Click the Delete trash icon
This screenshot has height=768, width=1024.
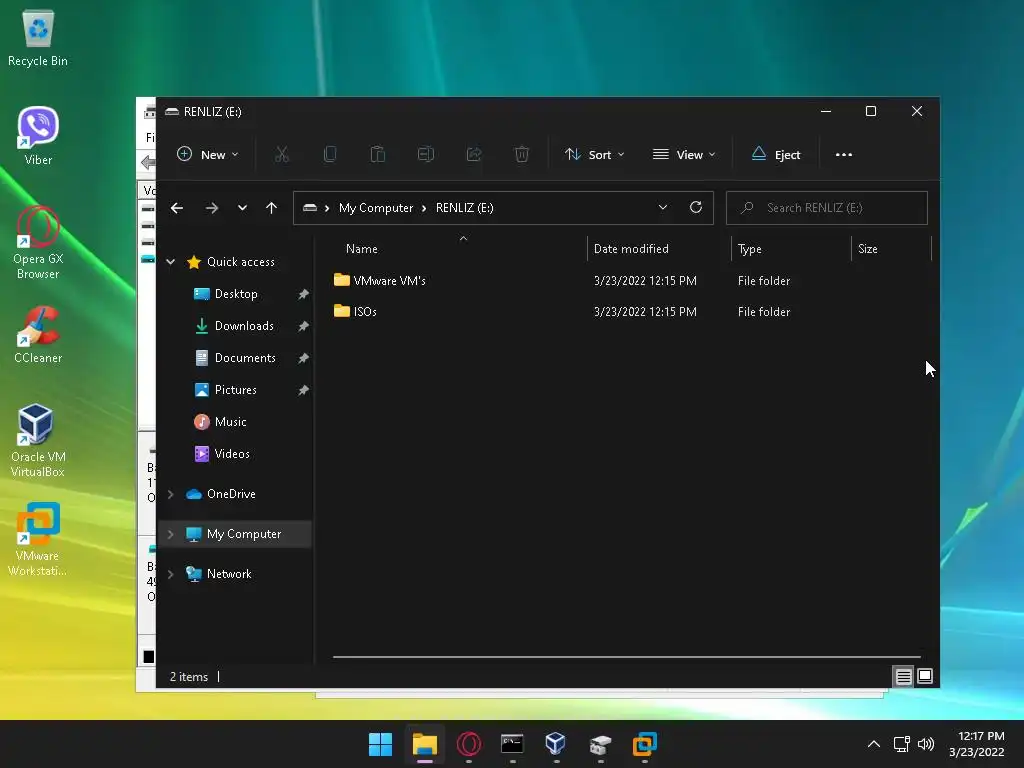pos(522,155)
